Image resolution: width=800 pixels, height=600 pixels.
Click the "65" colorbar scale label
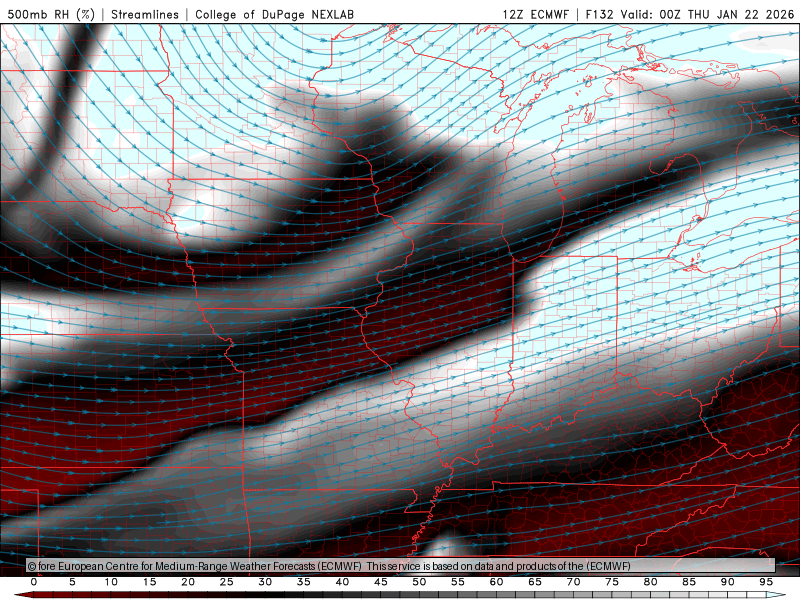click(535, 582)
